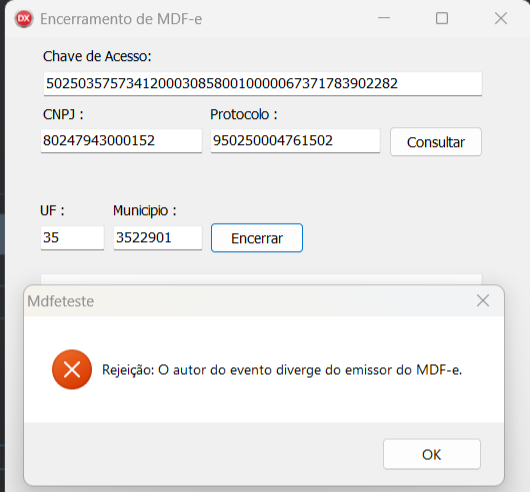Maximize the Encerramento de MDF-e window
530x492 pixels.
pyautogui.click(x=442, y=18)
